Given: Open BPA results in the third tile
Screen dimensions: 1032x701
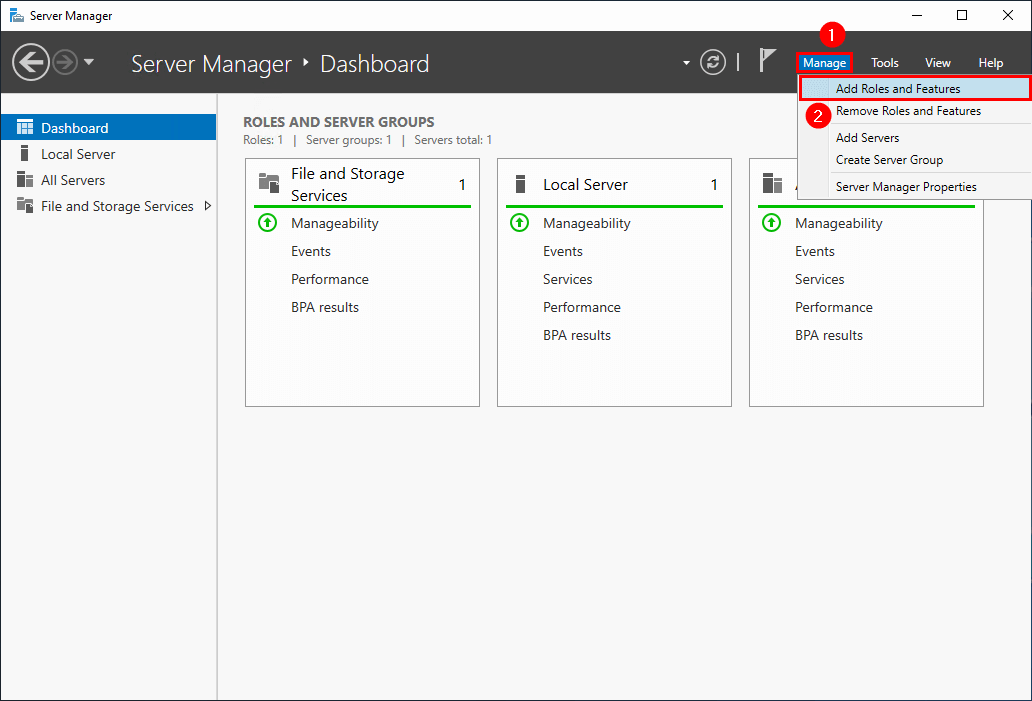Looking at the screenshot, I should click(829, 335).
